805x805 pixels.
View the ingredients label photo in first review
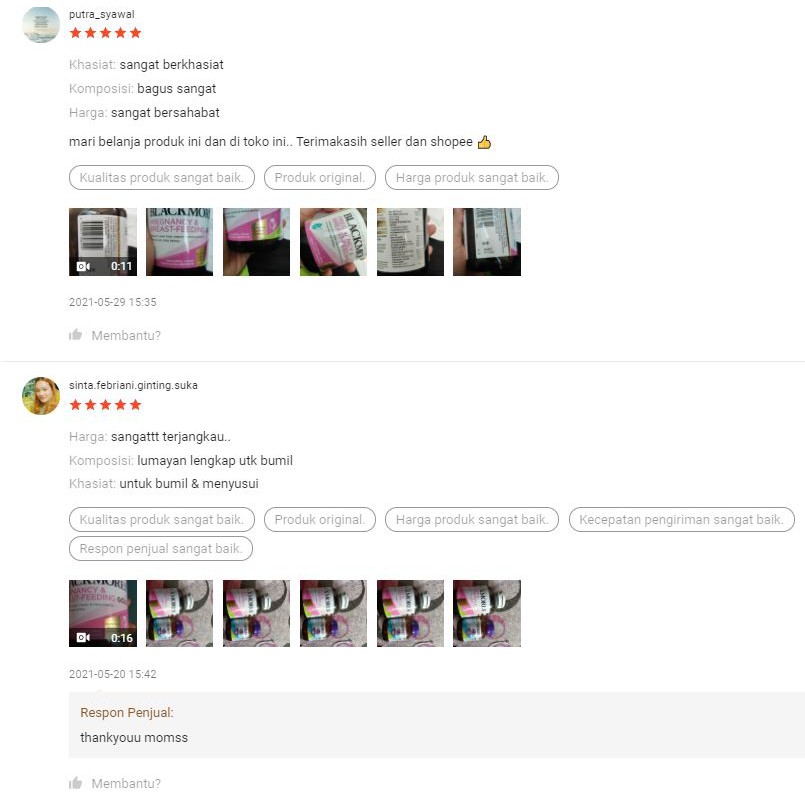(410, 242)
